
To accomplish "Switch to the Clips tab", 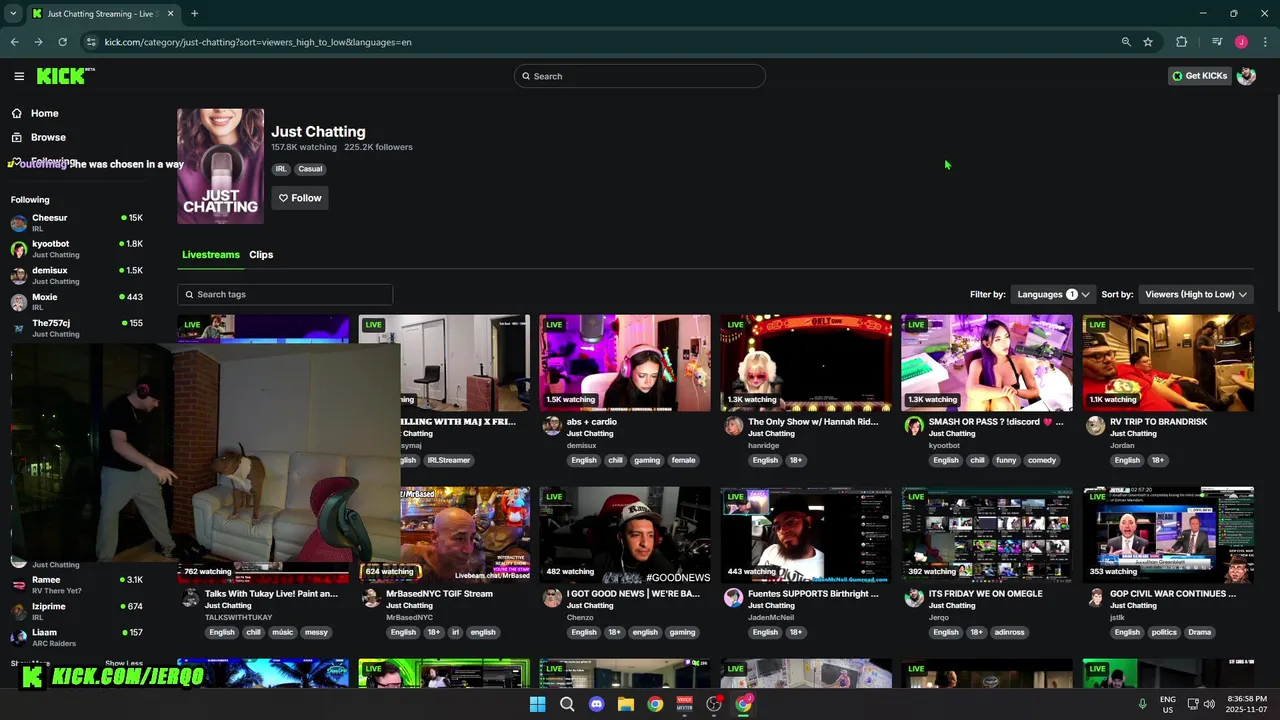I will click(261, 254).
